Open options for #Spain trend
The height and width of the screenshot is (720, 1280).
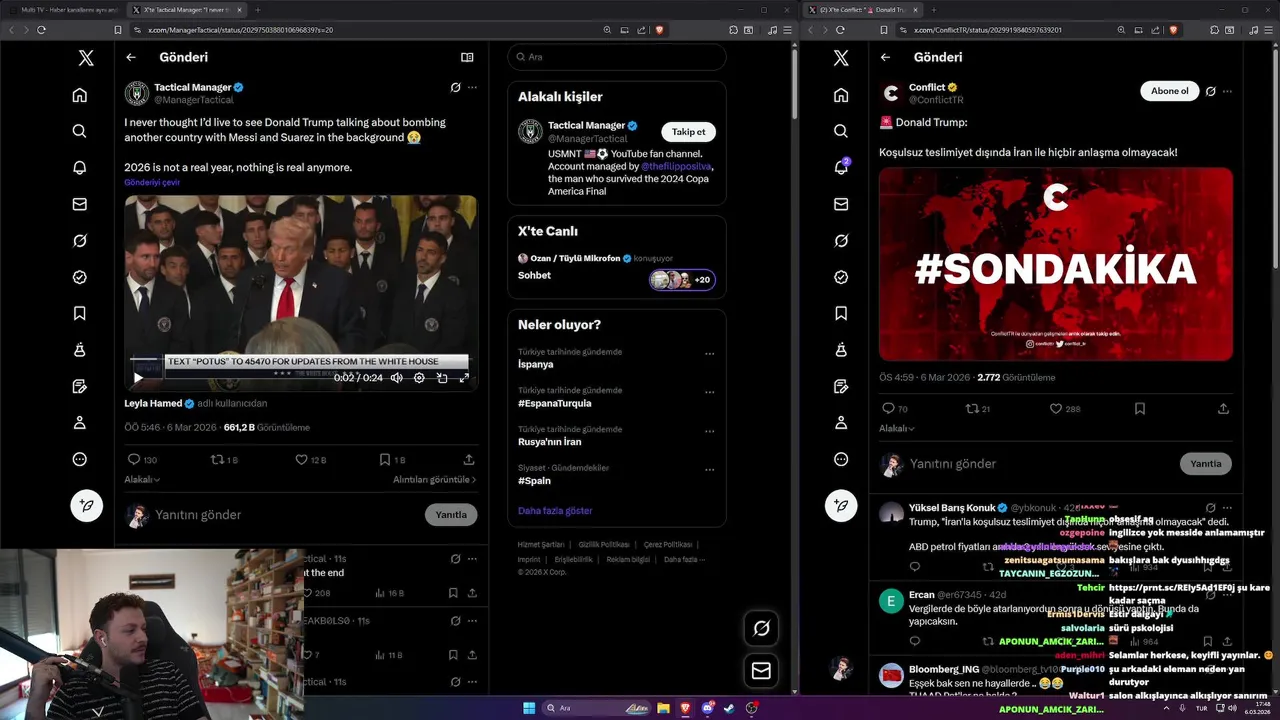point(709,469)
